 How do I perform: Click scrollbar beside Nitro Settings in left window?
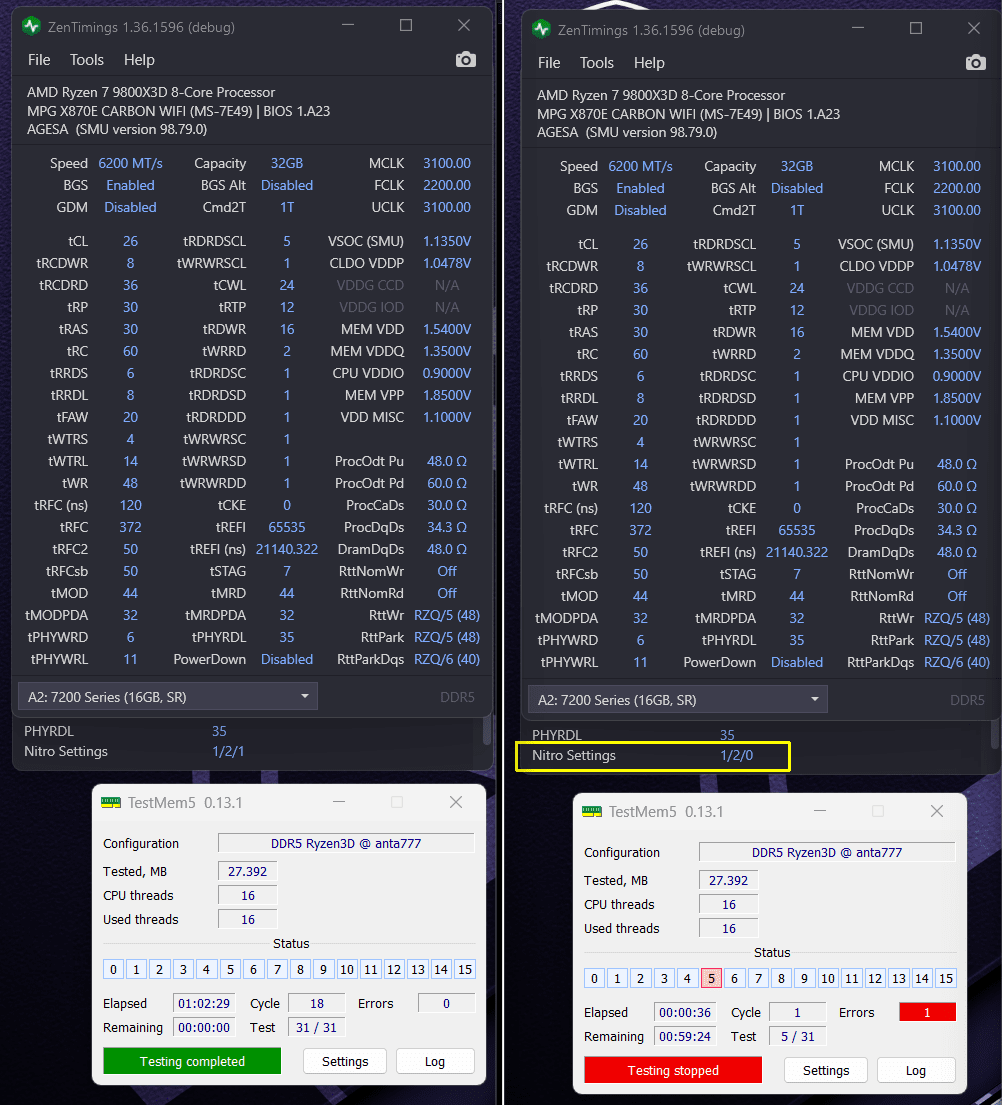(486, 731)
